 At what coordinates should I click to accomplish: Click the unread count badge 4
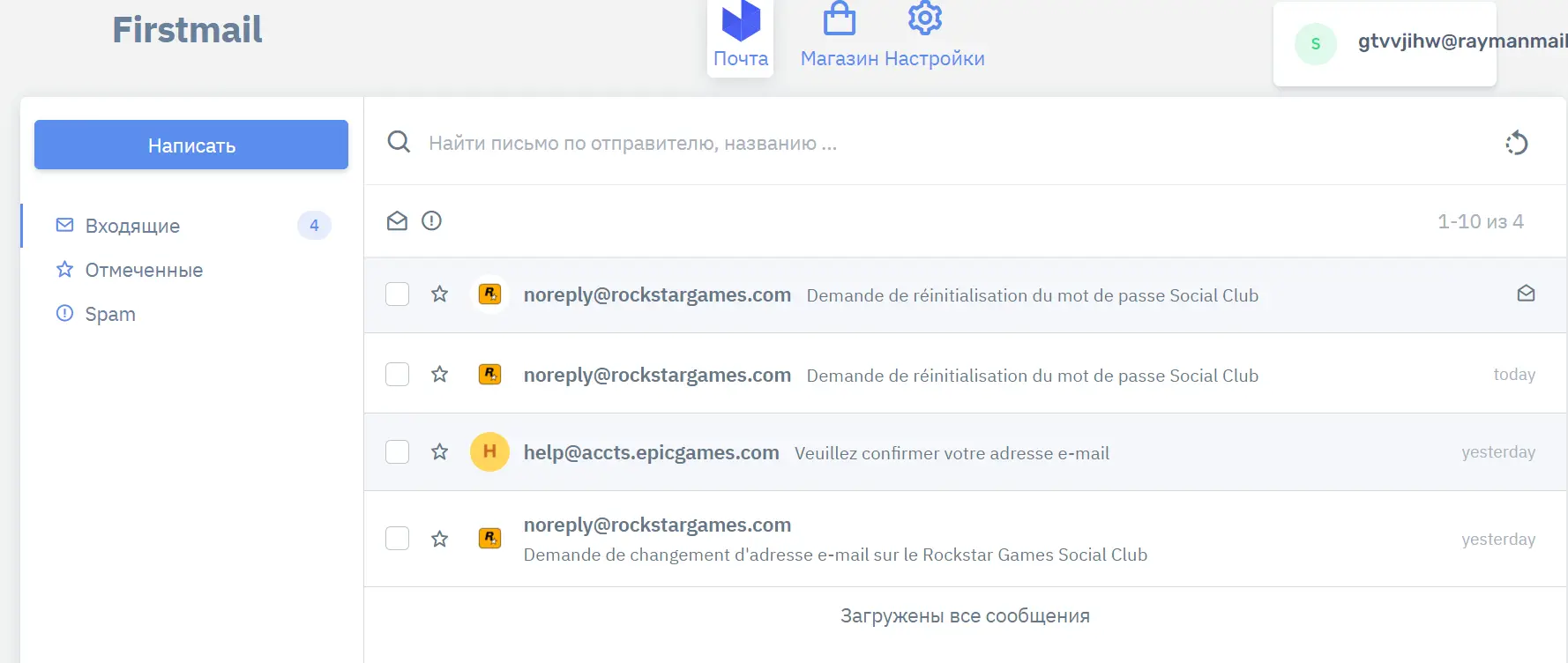pyautogui.click(x=314, y=226)
